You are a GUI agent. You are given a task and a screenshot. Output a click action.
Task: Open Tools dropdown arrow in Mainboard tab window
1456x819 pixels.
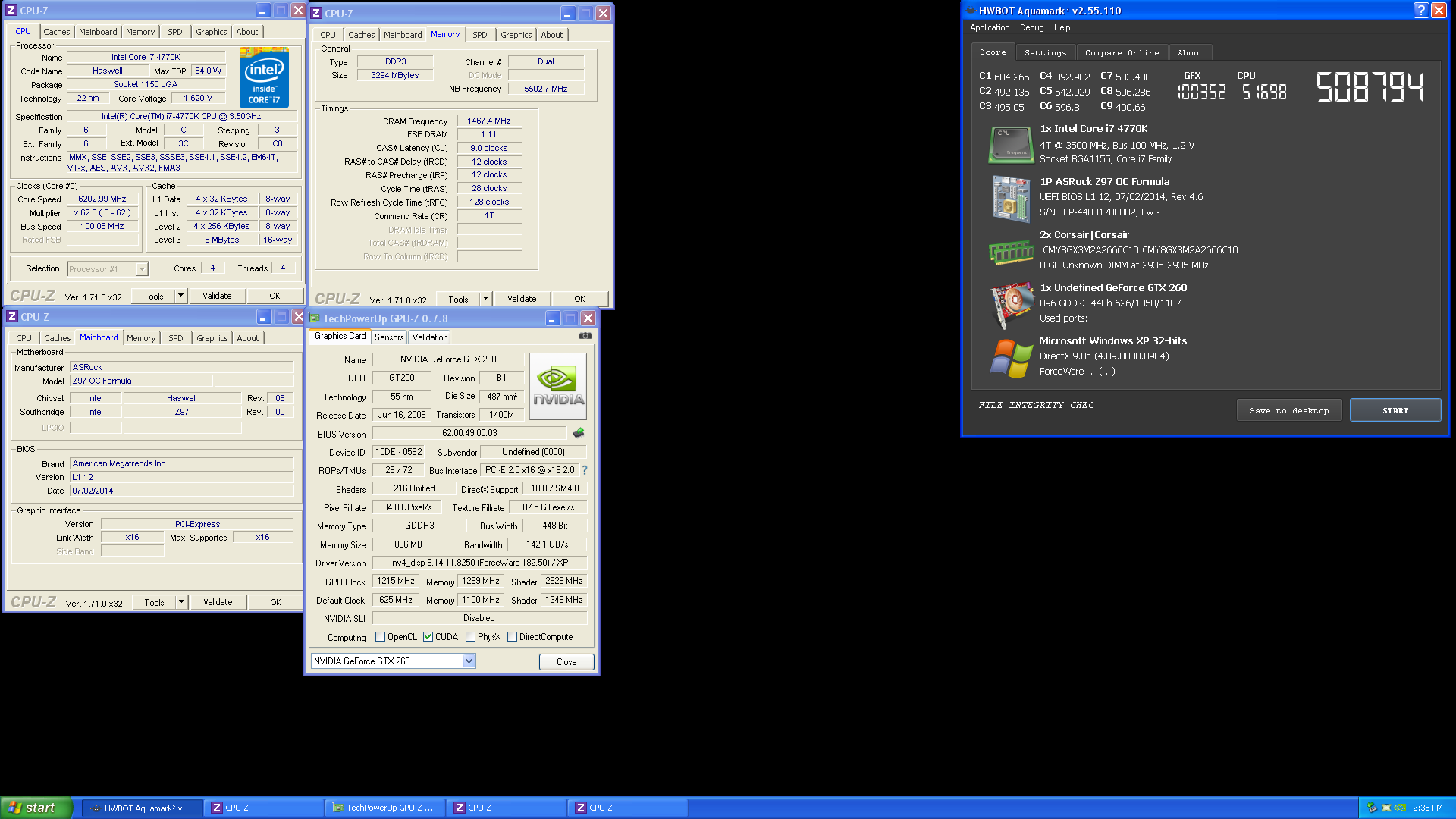coord(181,602)
